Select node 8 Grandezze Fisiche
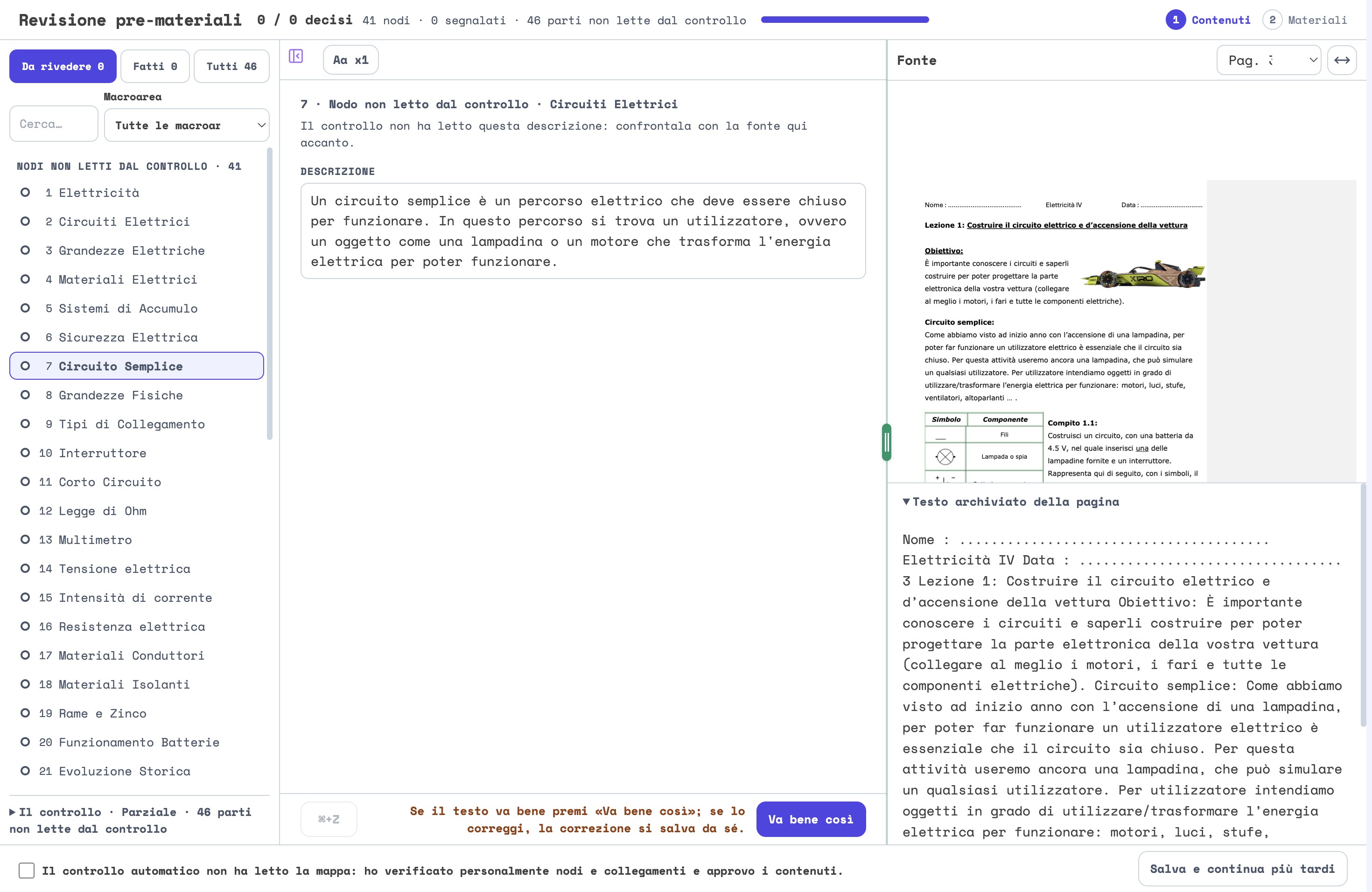1372x892 pixels. pyautogui.click(x=137, y=395)
